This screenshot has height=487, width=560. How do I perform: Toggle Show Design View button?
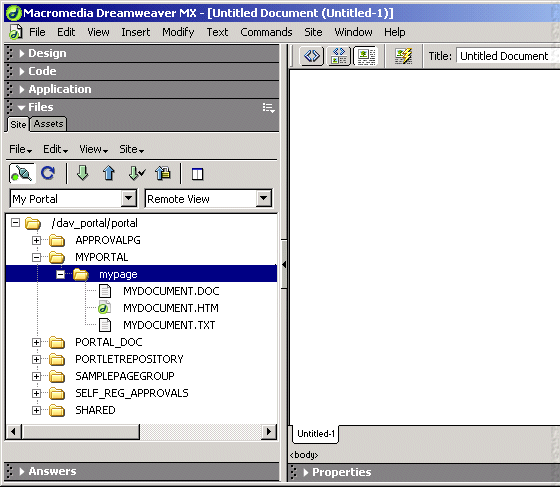[366, 56]
